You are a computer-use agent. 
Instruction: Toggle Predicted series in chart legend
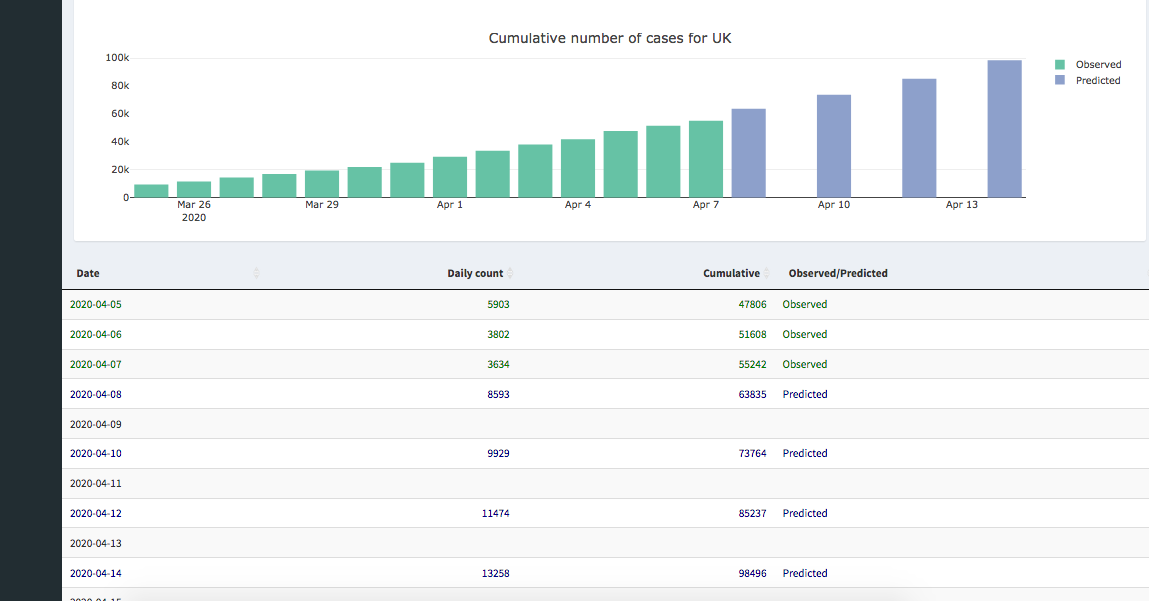pos(1098,81)
